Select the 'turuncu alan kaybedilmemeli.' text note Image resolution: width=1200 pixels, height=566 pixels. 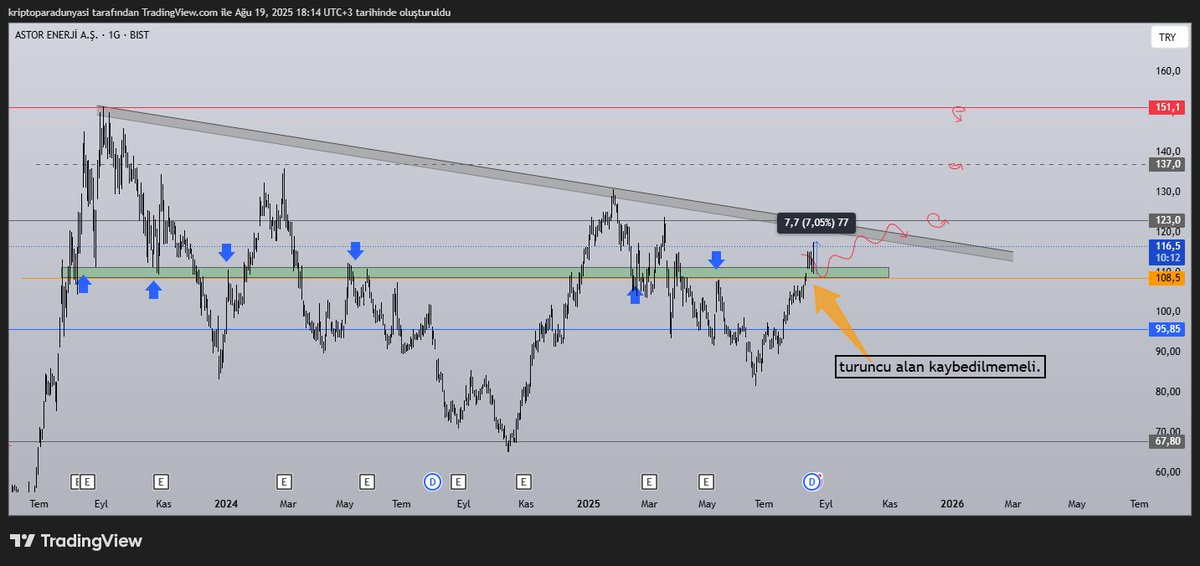(942, 368)
